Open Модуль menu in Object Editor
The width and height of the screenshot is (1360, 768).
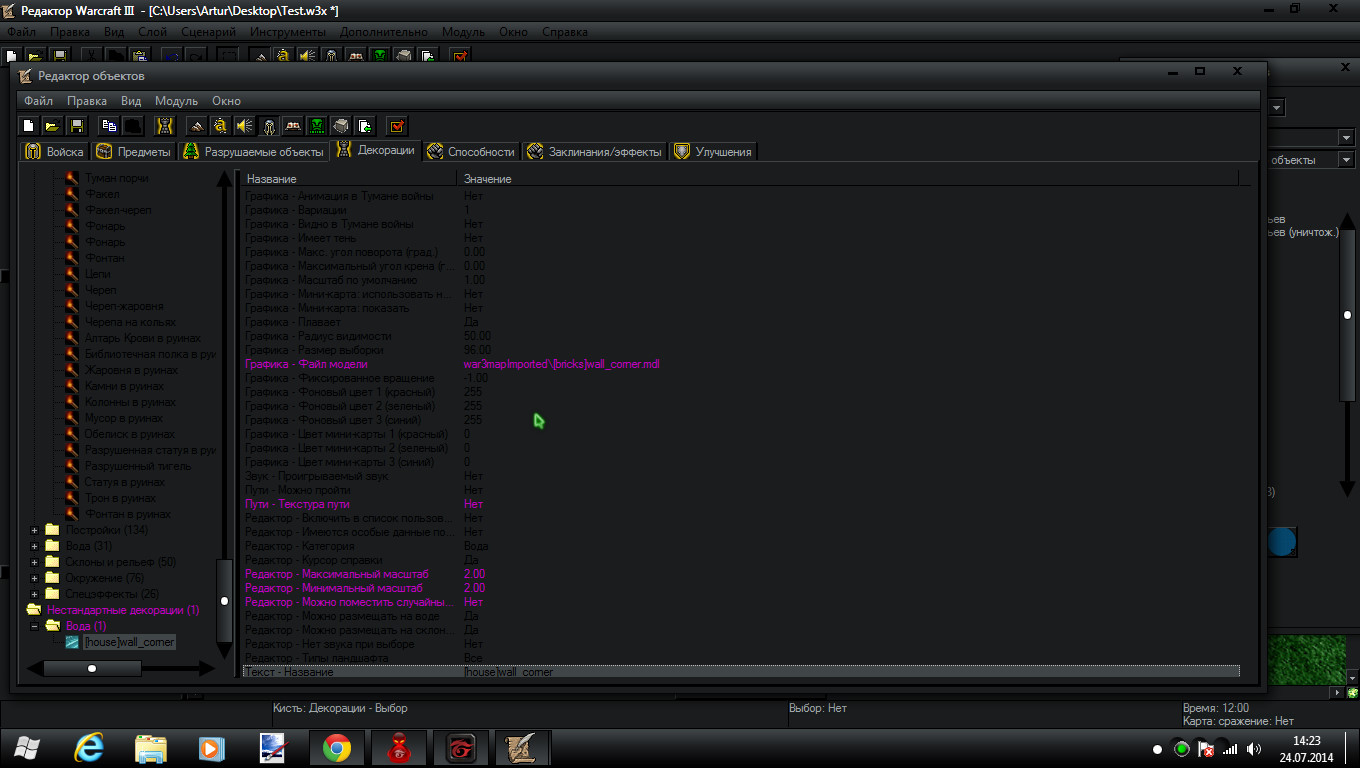pos(177,101)
